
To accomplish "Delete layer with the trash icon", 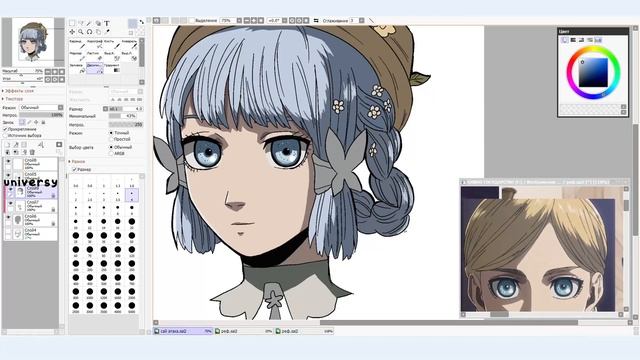I will pyautogui.click(x=32, y=152).
